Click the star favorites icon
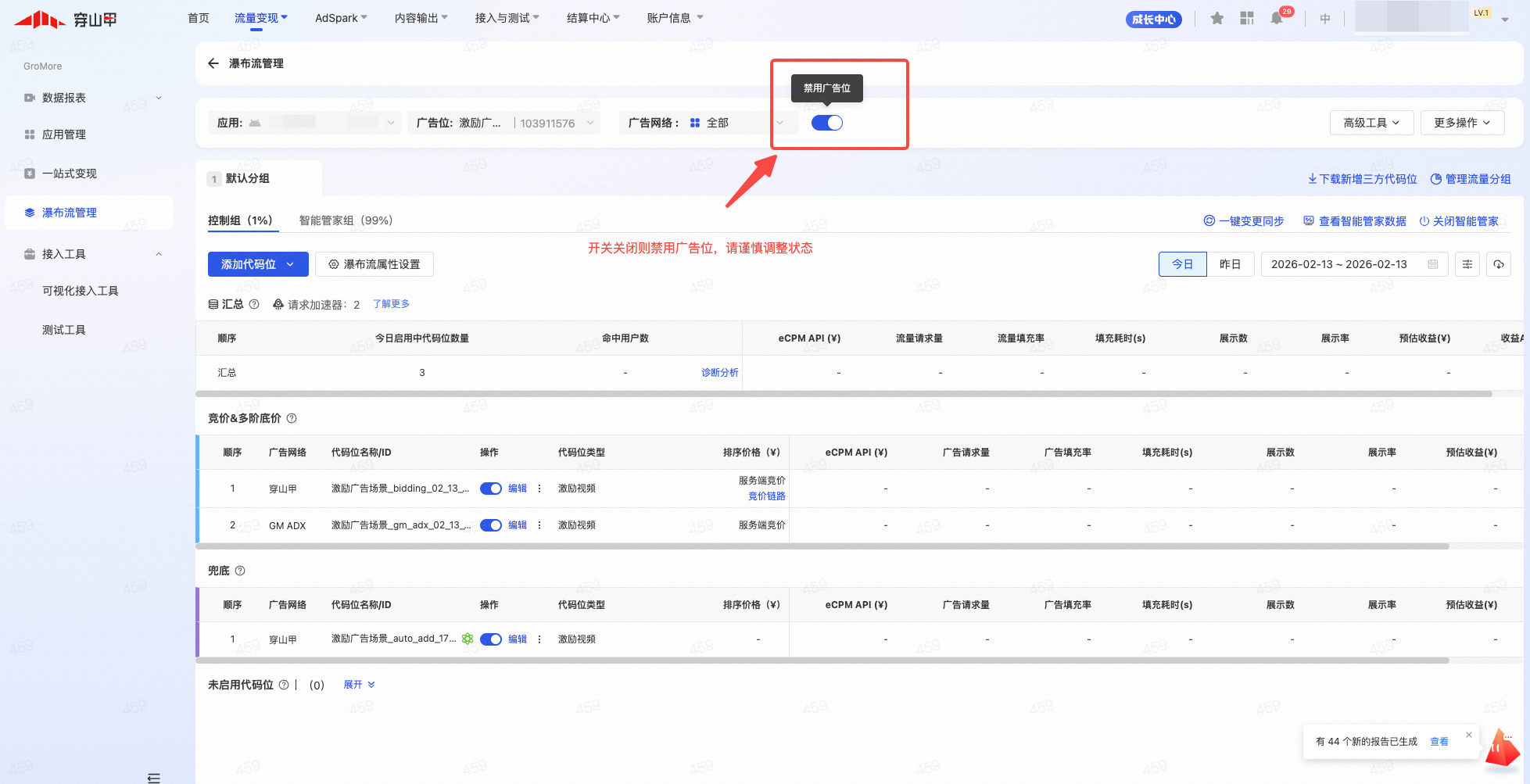The image size is (1530, 784). pyautogui.click(x=1217, y=19)
